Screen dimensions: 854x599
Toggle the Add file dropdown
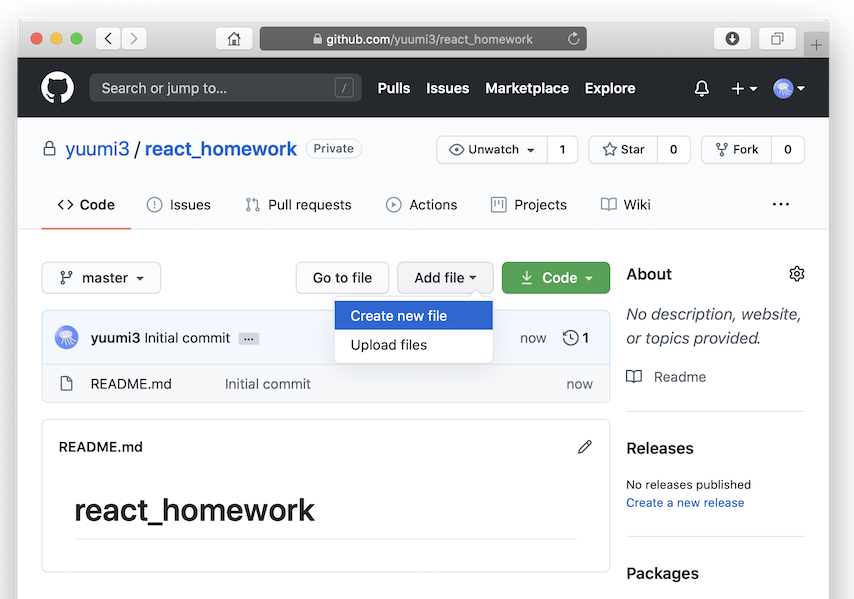[x=445, y=278]
